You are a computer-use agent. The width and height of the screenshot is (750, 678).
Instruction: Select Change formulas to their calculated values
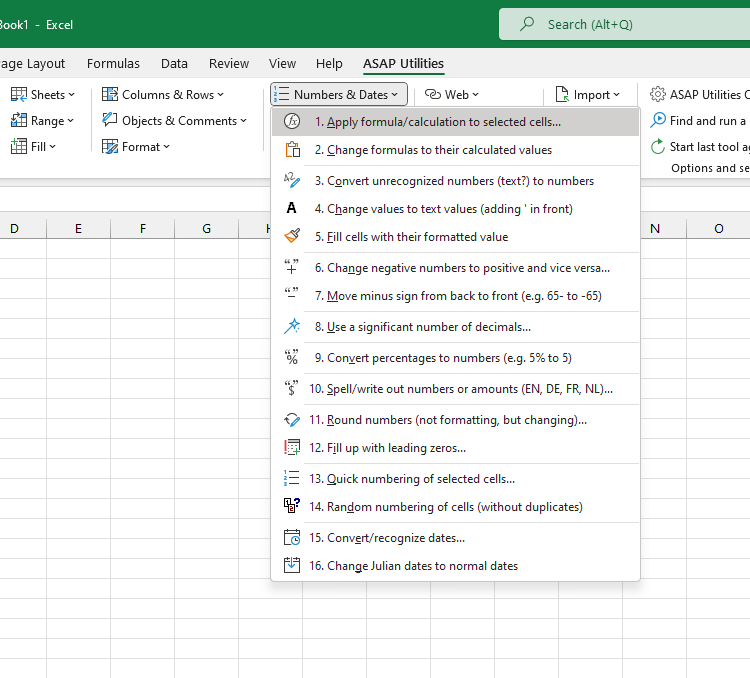coord(455,150)
